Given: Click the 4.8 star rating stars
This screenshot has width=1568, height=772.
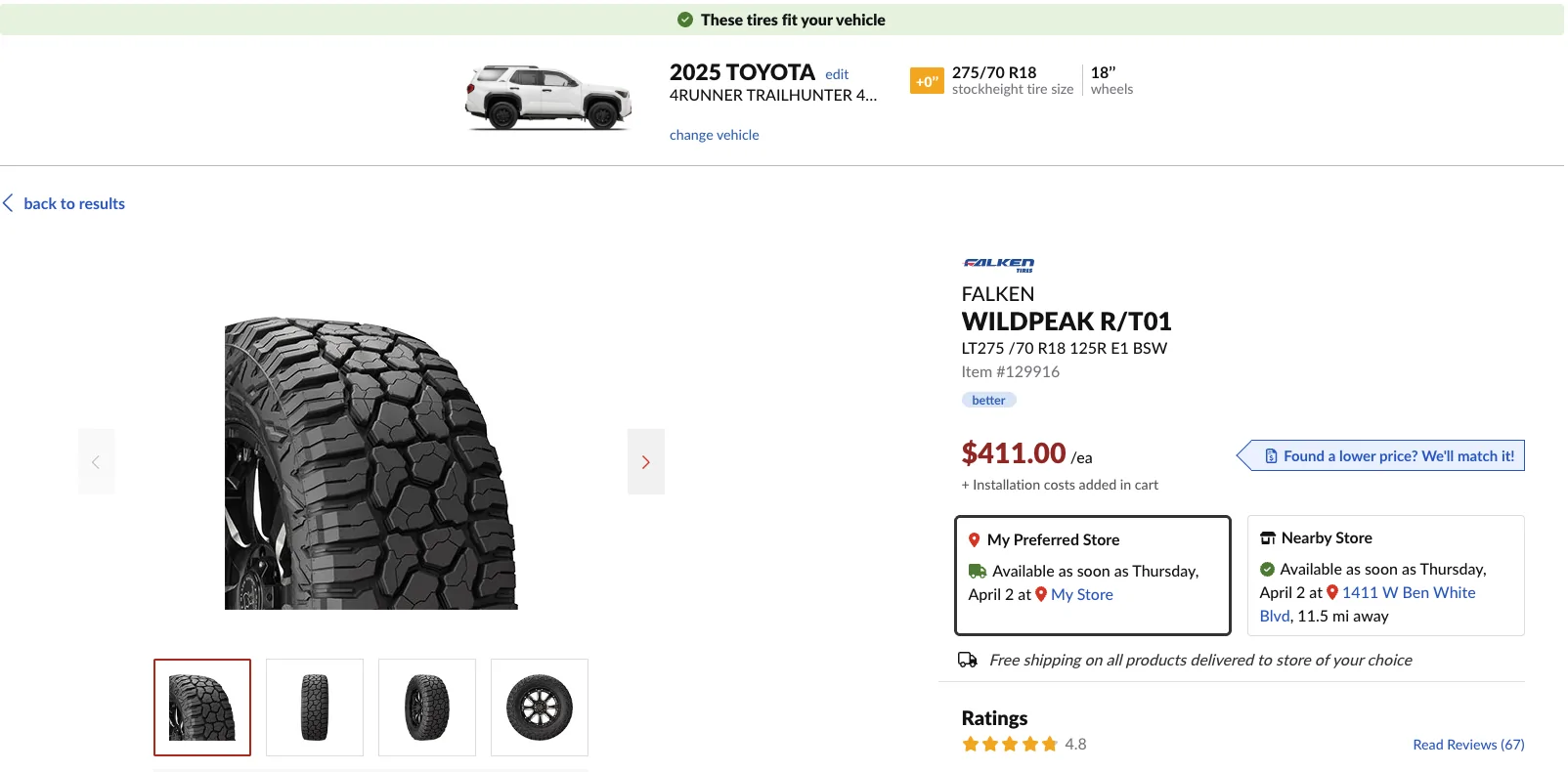Looking at the screenshot, I should (x=1010, y=744).
